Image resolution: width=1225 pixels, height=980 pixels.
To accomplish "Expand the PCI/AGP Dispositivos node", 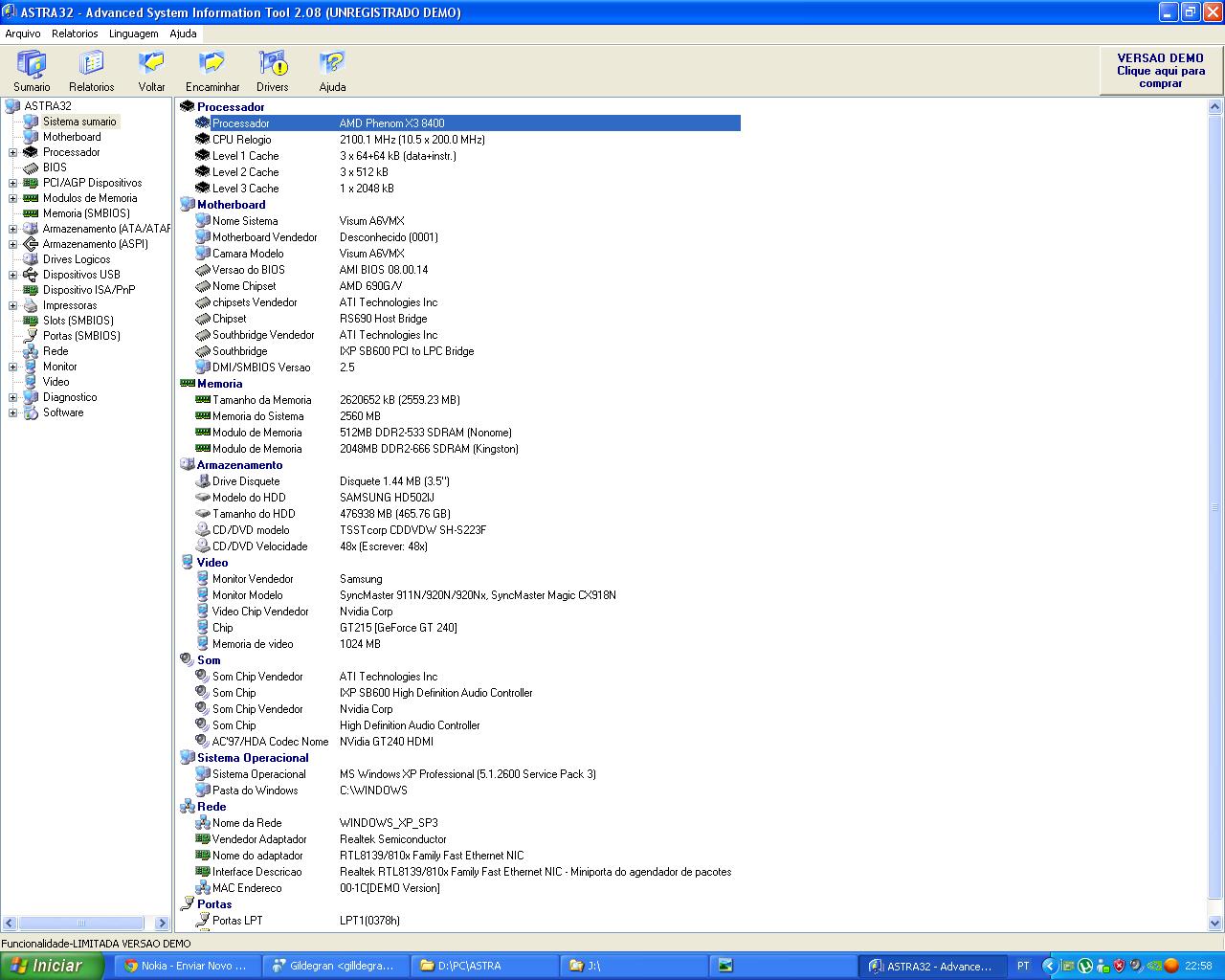I will (13, 183).
